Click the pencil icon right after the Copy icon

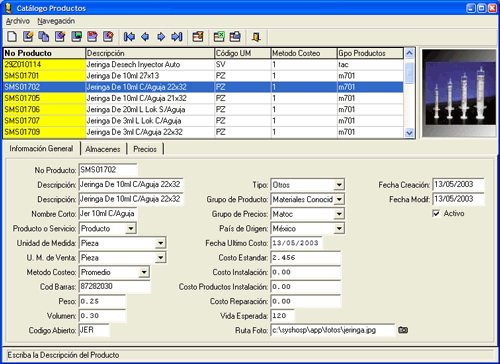tap(60, 36)
